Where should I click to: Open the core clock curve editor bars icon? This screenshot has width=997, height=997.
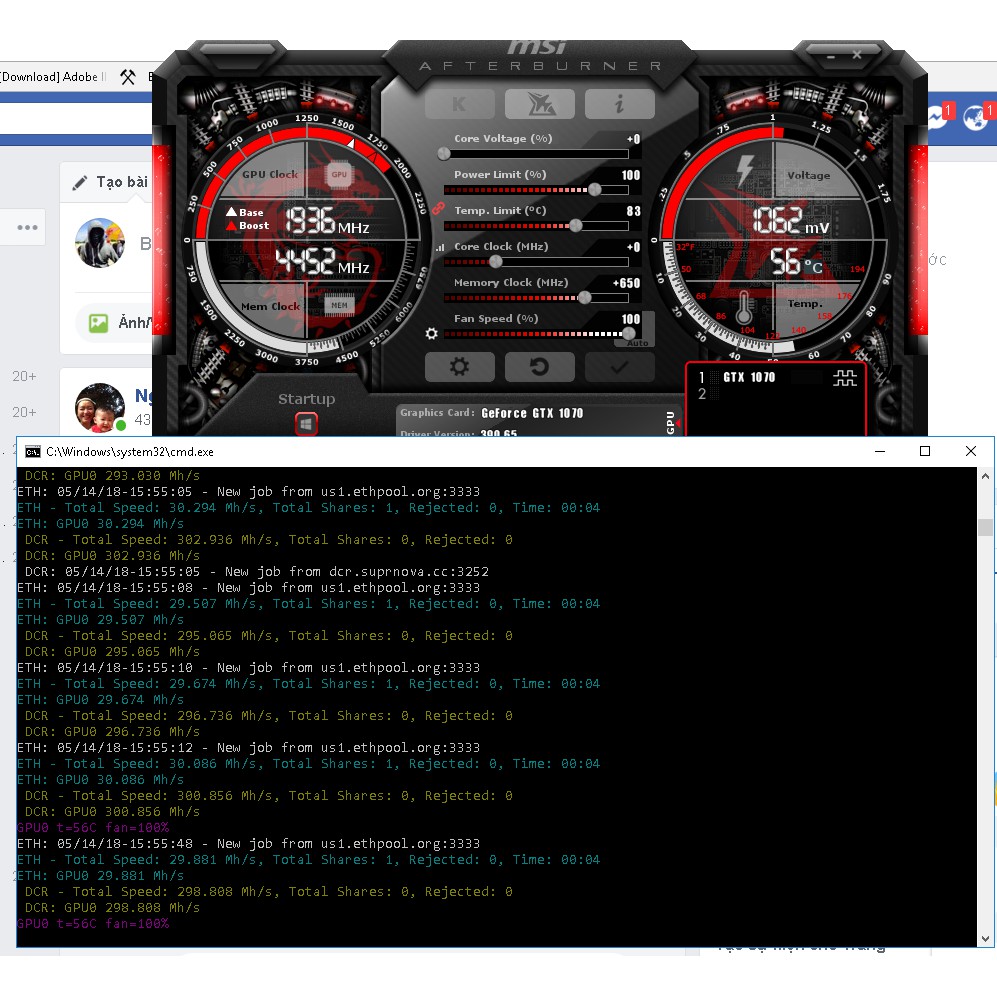tap(438, 247)
